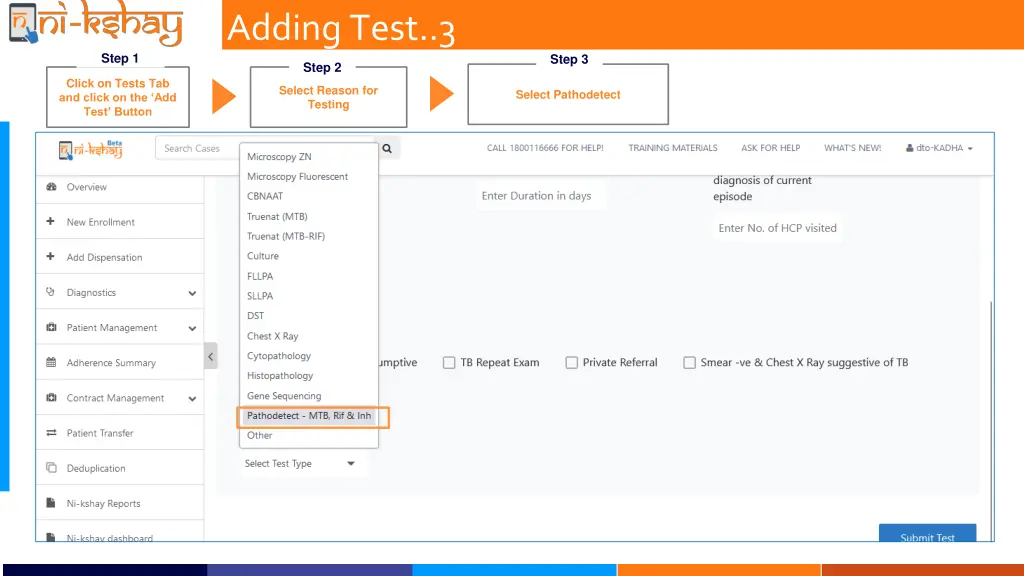The width and height of the screenshot is (1024, 576).
Task: Choose Truenat (MTB-RIF) test type
Action: 285,236
